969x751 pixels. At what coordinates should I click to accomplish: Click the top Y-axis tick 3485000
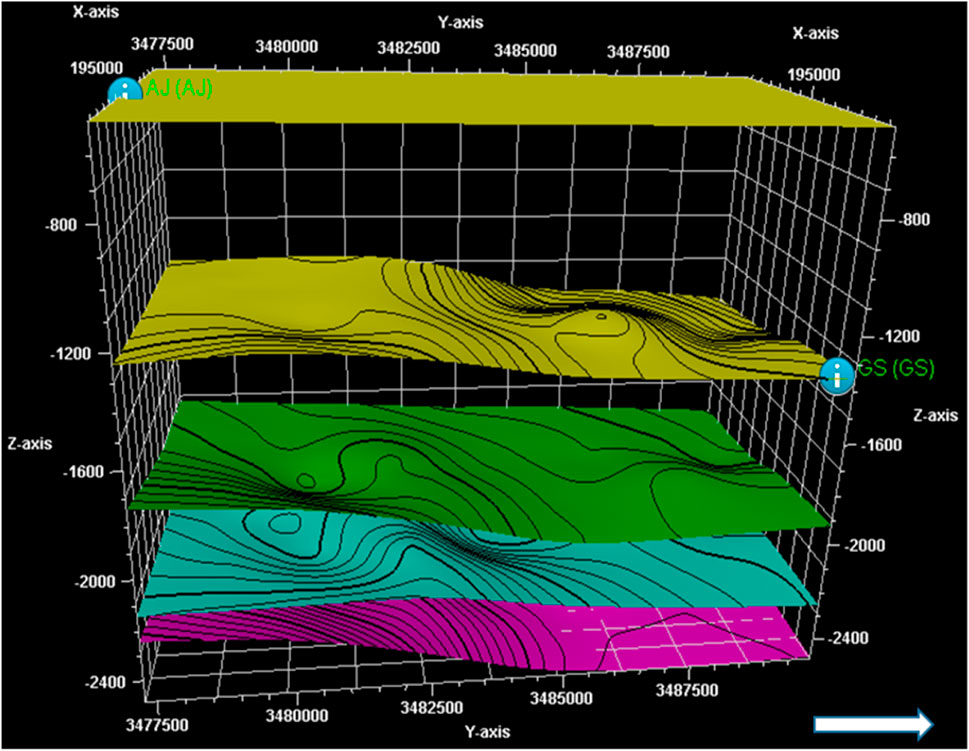pyautogui.click(x=525, y=50)
